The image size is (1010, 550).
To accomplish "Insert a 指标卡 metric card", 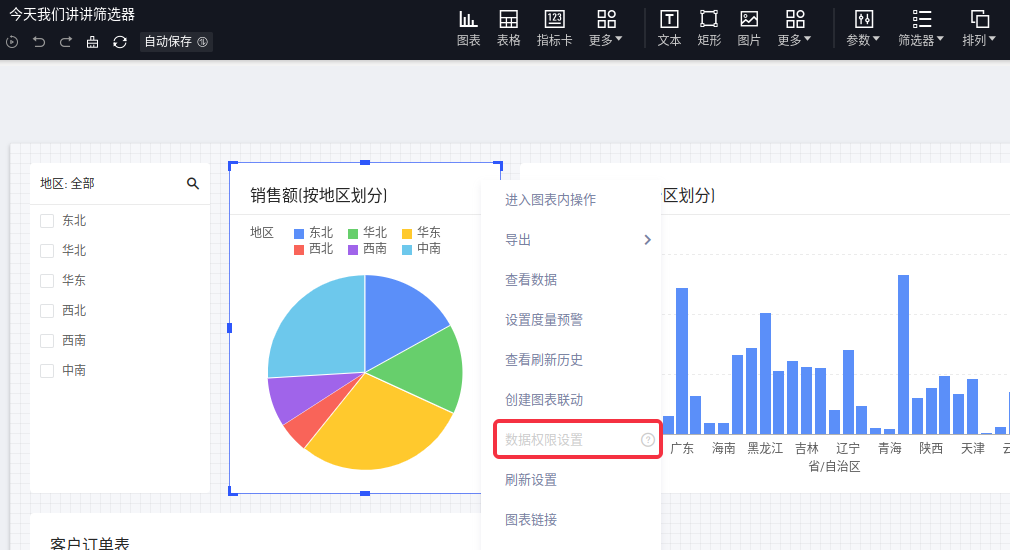I will 554,28.
